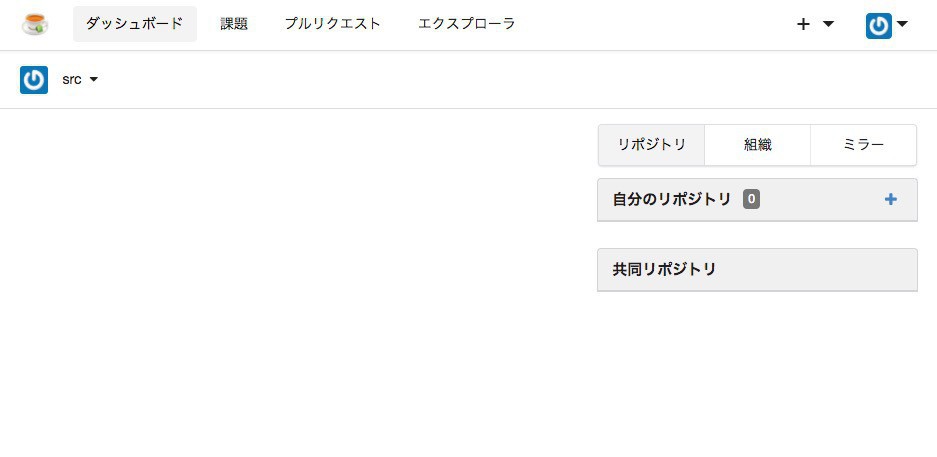Click the repository count badge showing 0
Screen dimensions: 937x457
pyautogui.click(x=751, y=200)
